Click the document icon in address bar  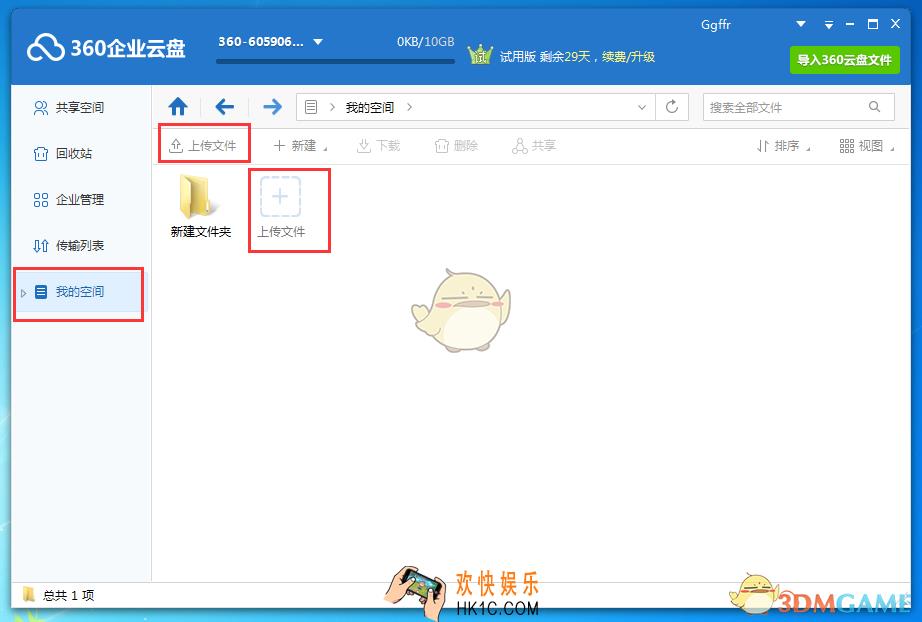click(x=311, y=107)
